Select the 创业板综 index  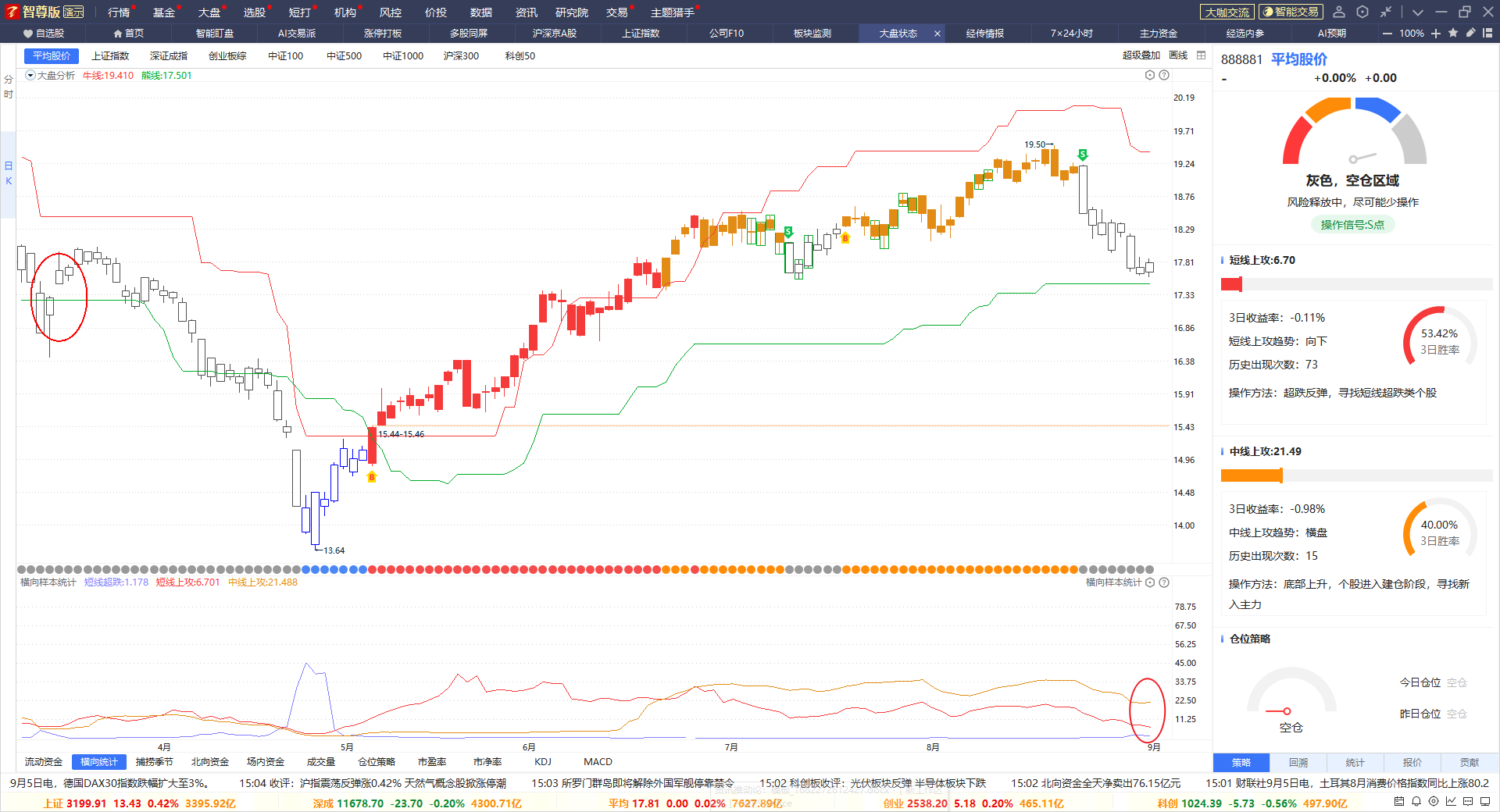pyautogui.click(x=227, y=56)
